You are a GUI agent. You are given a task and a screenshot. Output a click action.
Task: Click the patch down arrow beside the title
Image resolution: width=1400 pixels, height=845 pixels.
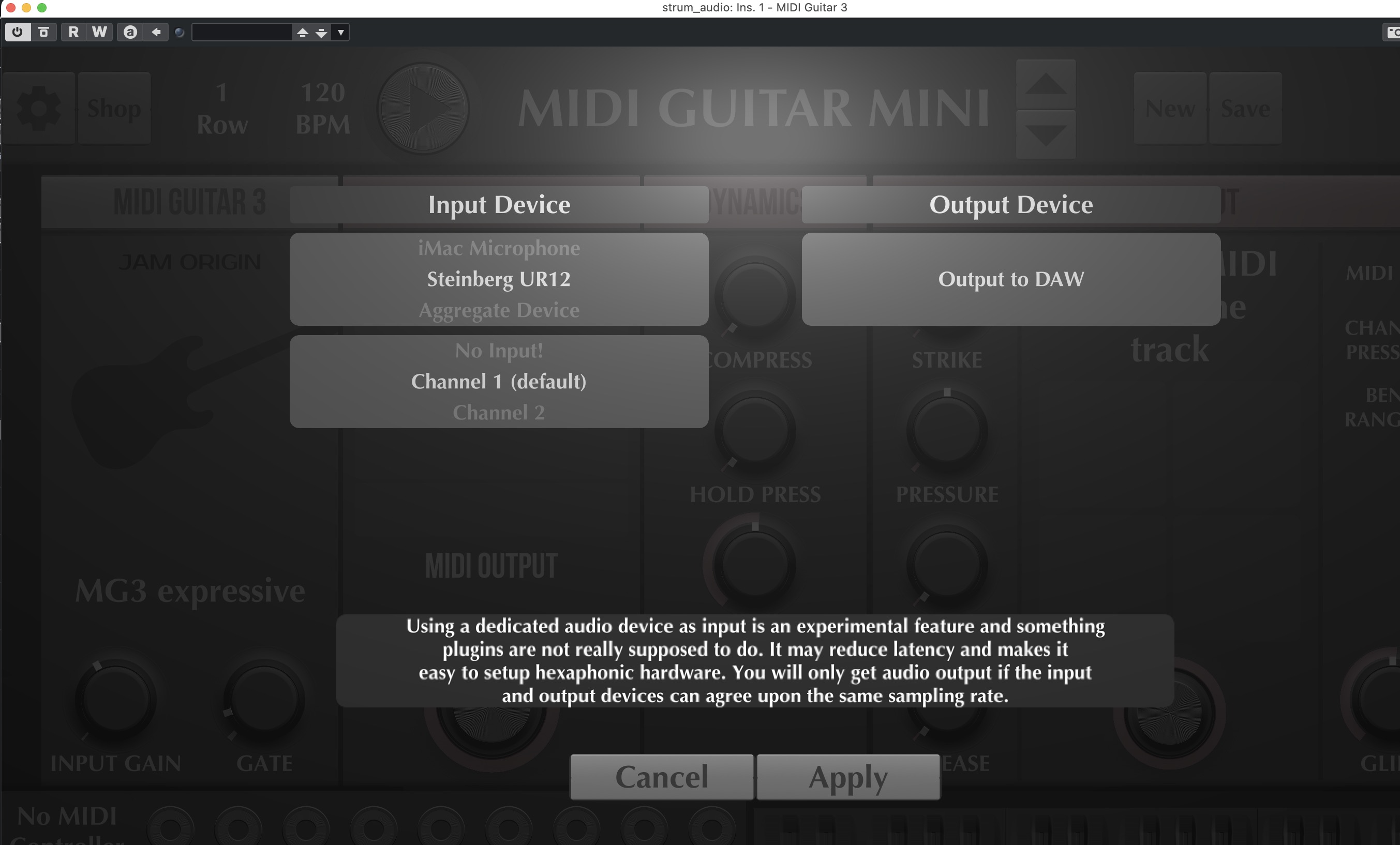tap(1046, 134)
